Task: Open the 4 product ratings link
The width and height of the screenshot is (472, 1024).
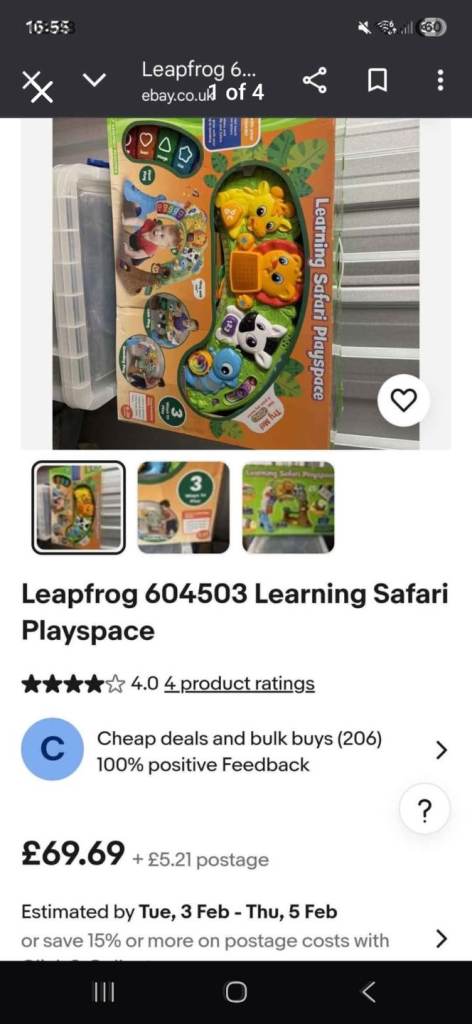Action: (x=239, y=684)
